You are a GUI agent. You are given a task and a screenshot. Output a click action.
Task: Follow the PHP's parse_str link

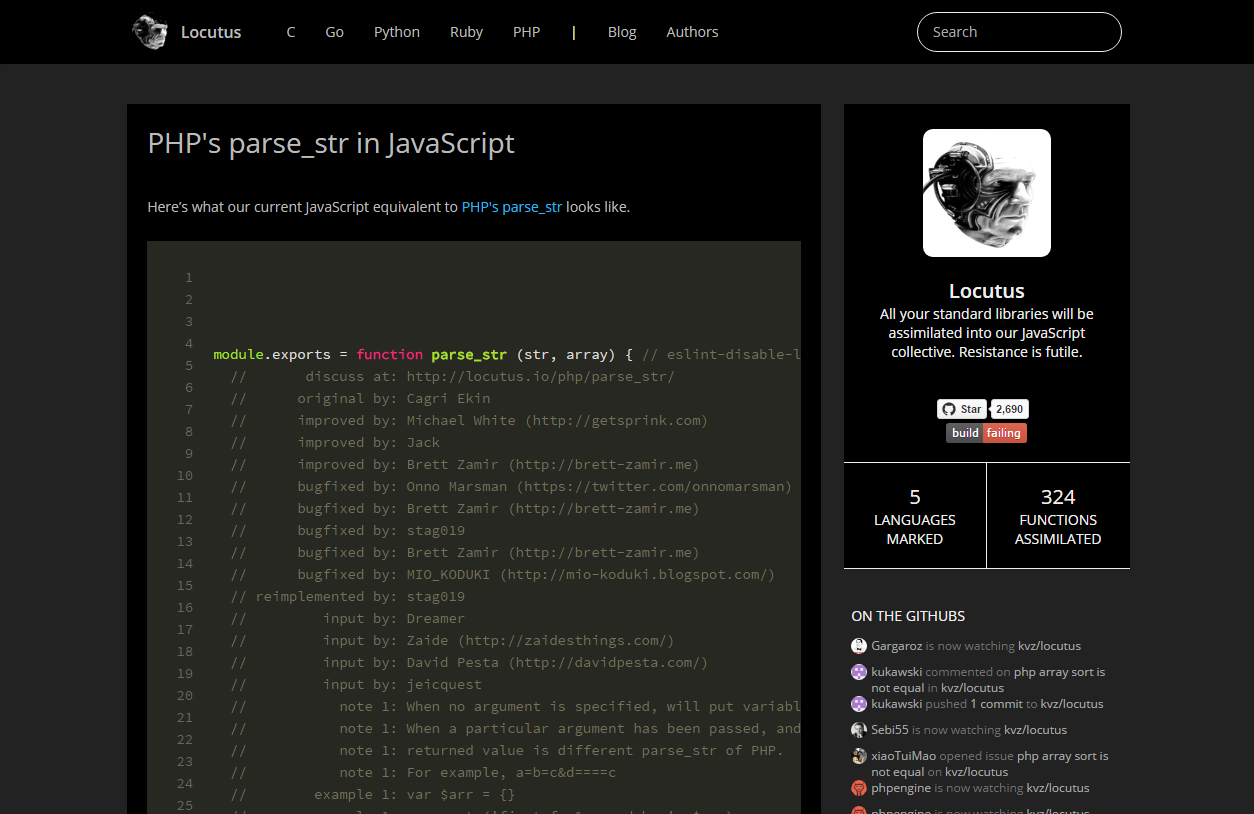(512, 207)
